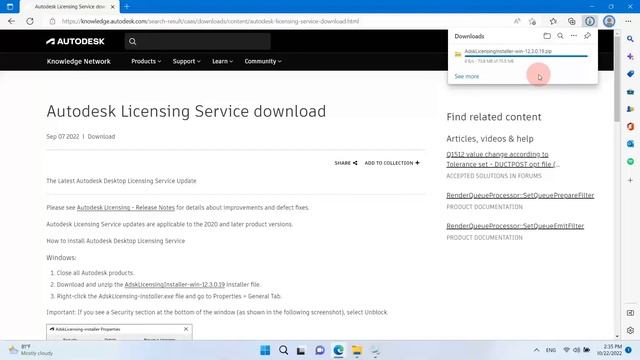Open the Windows Start menu
This screenshot has width=640, height=360.
tap(265, 350)
